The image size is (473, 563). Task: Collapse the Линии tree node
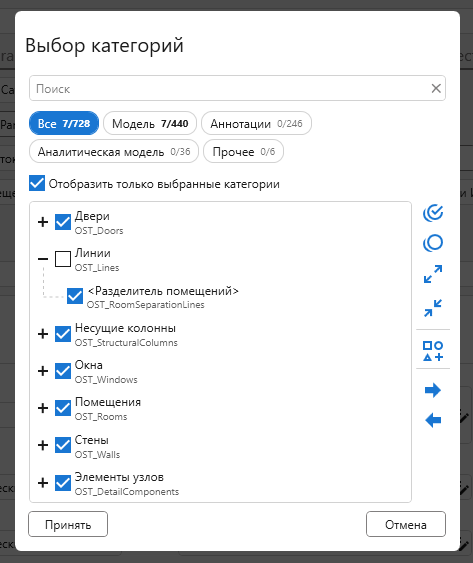pyautogui.click(x=43, y=259)
